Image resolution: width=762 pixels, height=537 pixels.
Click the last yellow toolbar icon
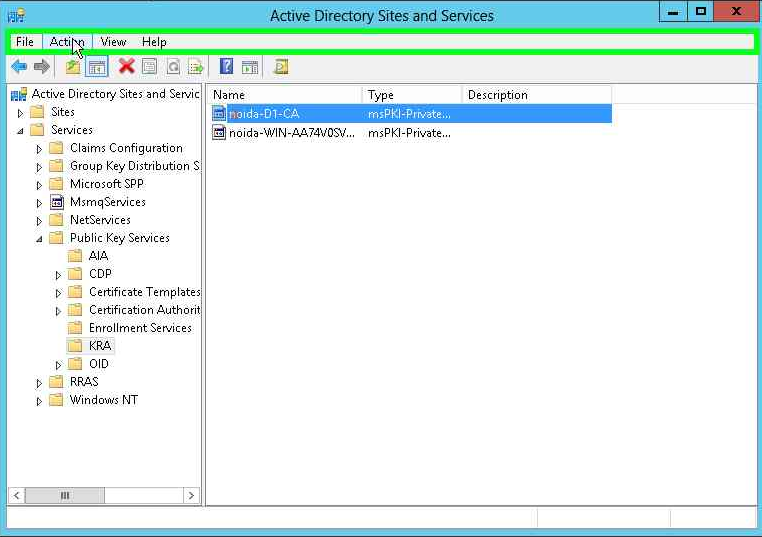(x=281, y=66)
